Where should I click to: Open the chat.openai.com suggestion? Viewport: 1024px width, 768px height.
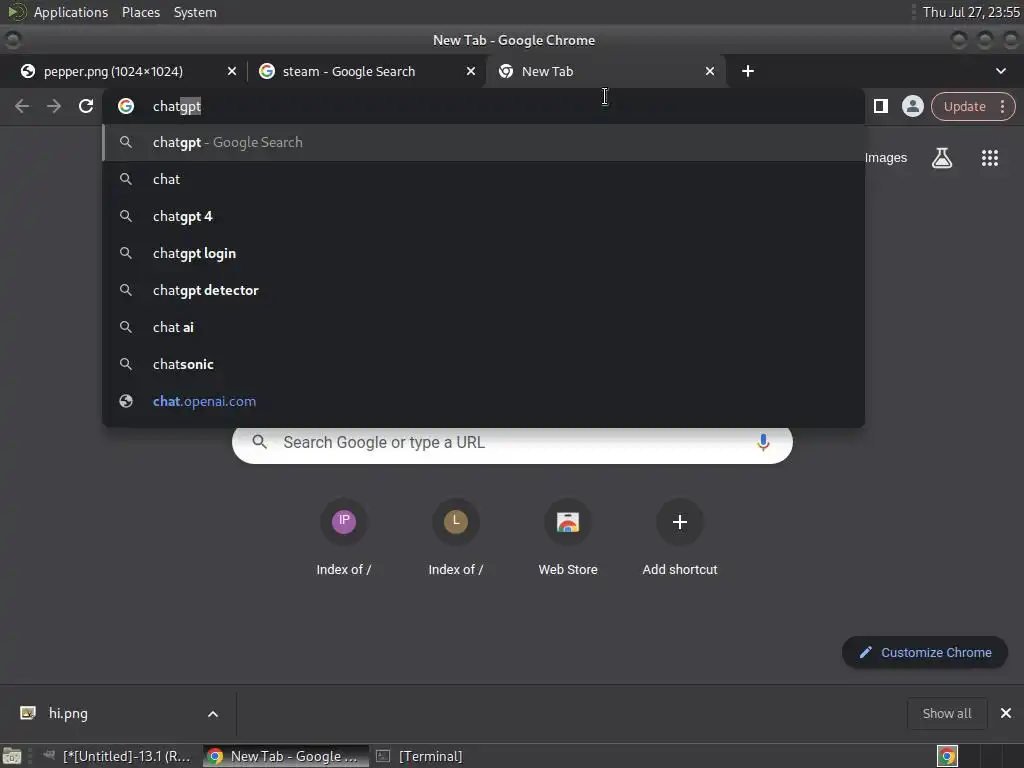tap(483, 401)
